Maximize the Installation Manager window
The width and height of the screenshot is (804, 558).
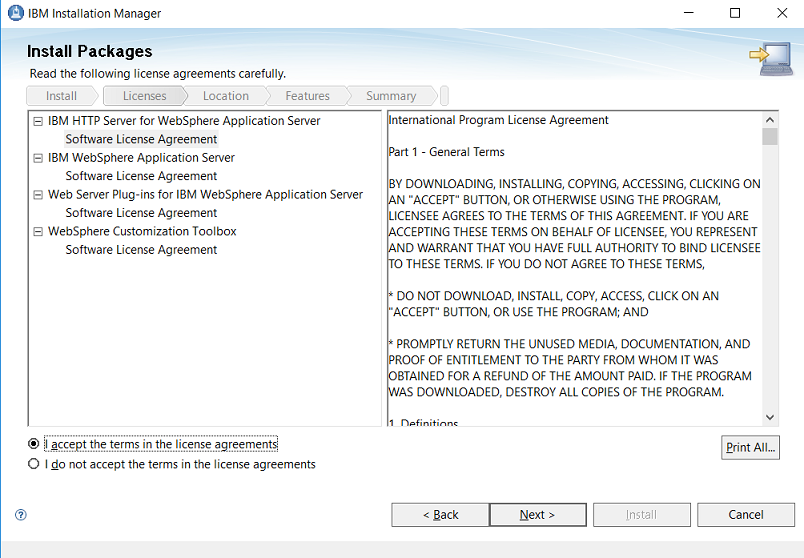coord(735,13)
